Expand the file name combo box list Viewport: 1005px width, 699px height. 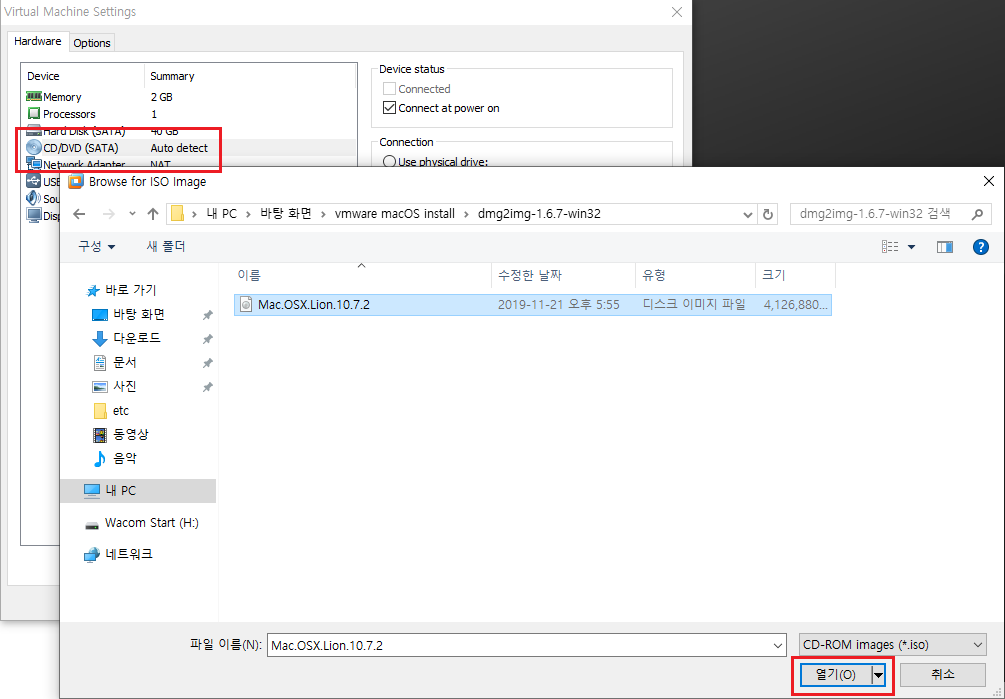point(778,646)
